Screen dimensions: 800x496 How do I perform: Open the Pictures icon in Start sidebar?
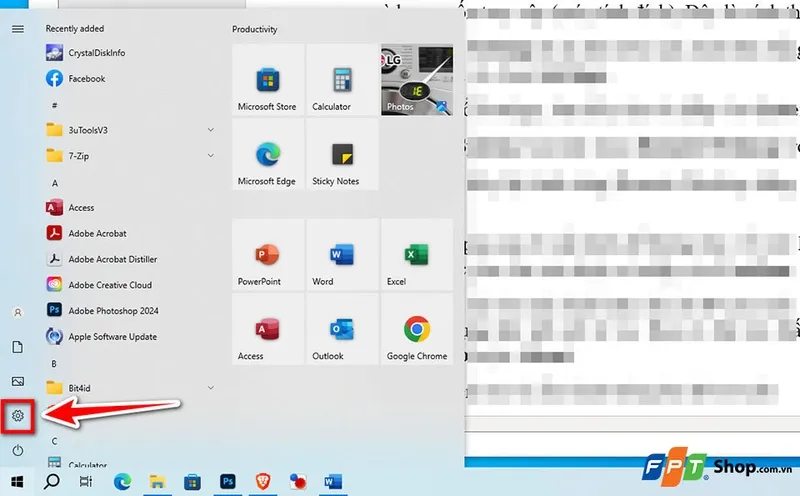(17, 381)
